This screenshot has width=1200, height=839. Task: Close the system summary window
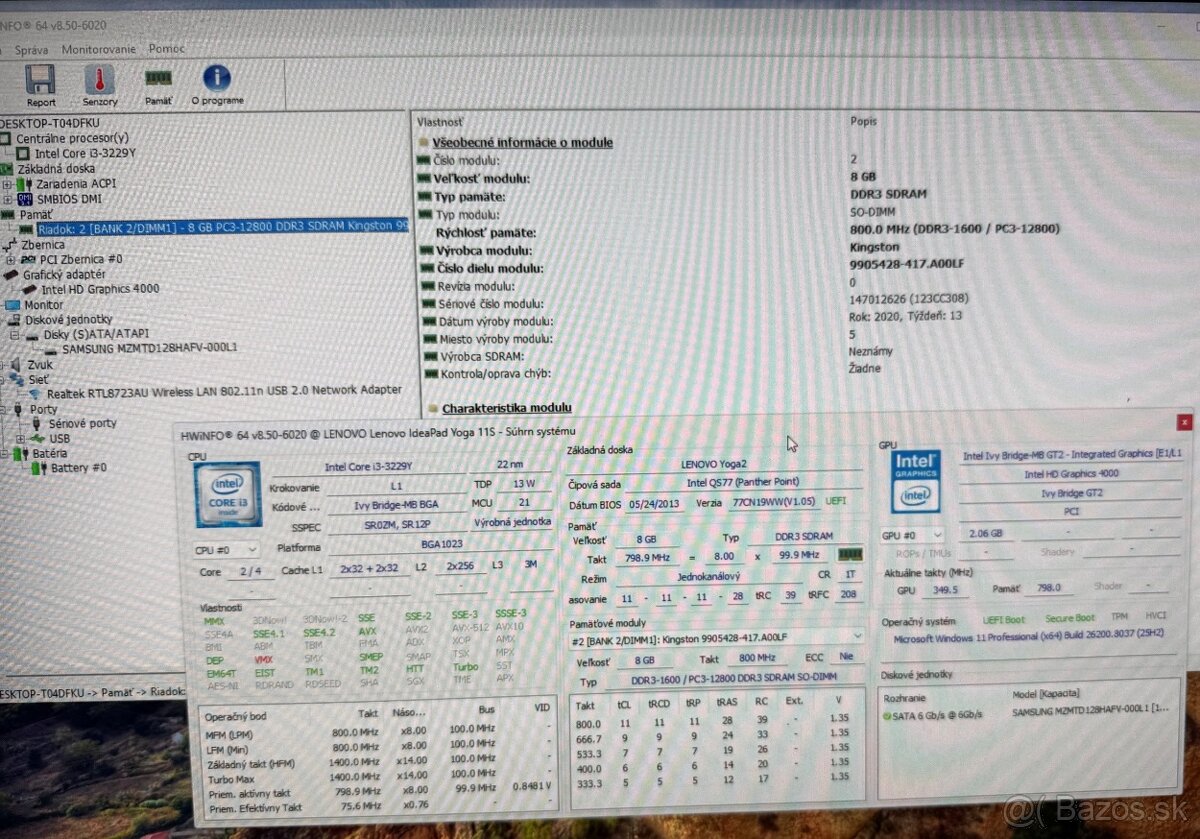point(1184,422)
